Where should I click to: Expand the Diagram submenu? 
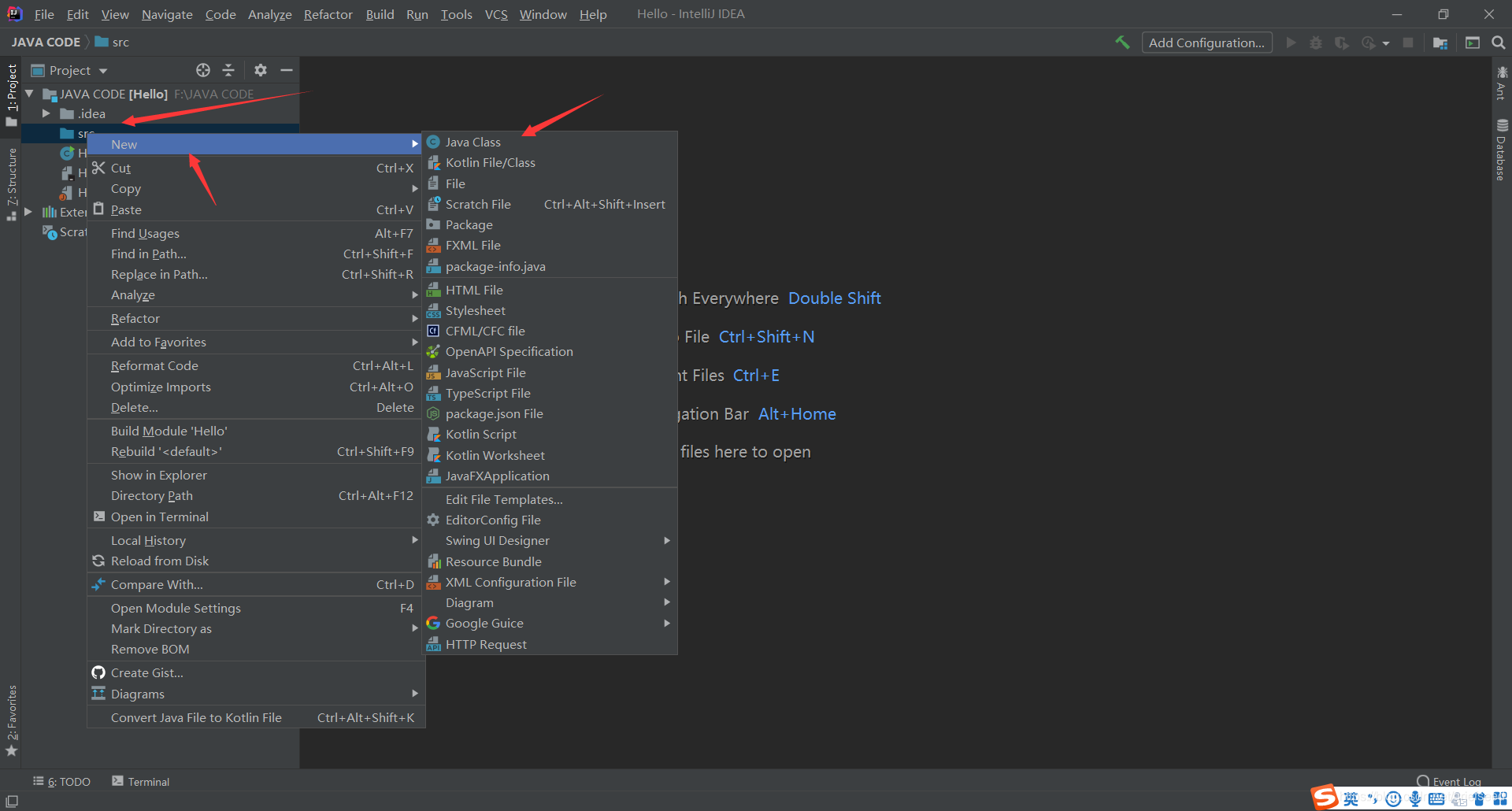click(x=550, y=602)
